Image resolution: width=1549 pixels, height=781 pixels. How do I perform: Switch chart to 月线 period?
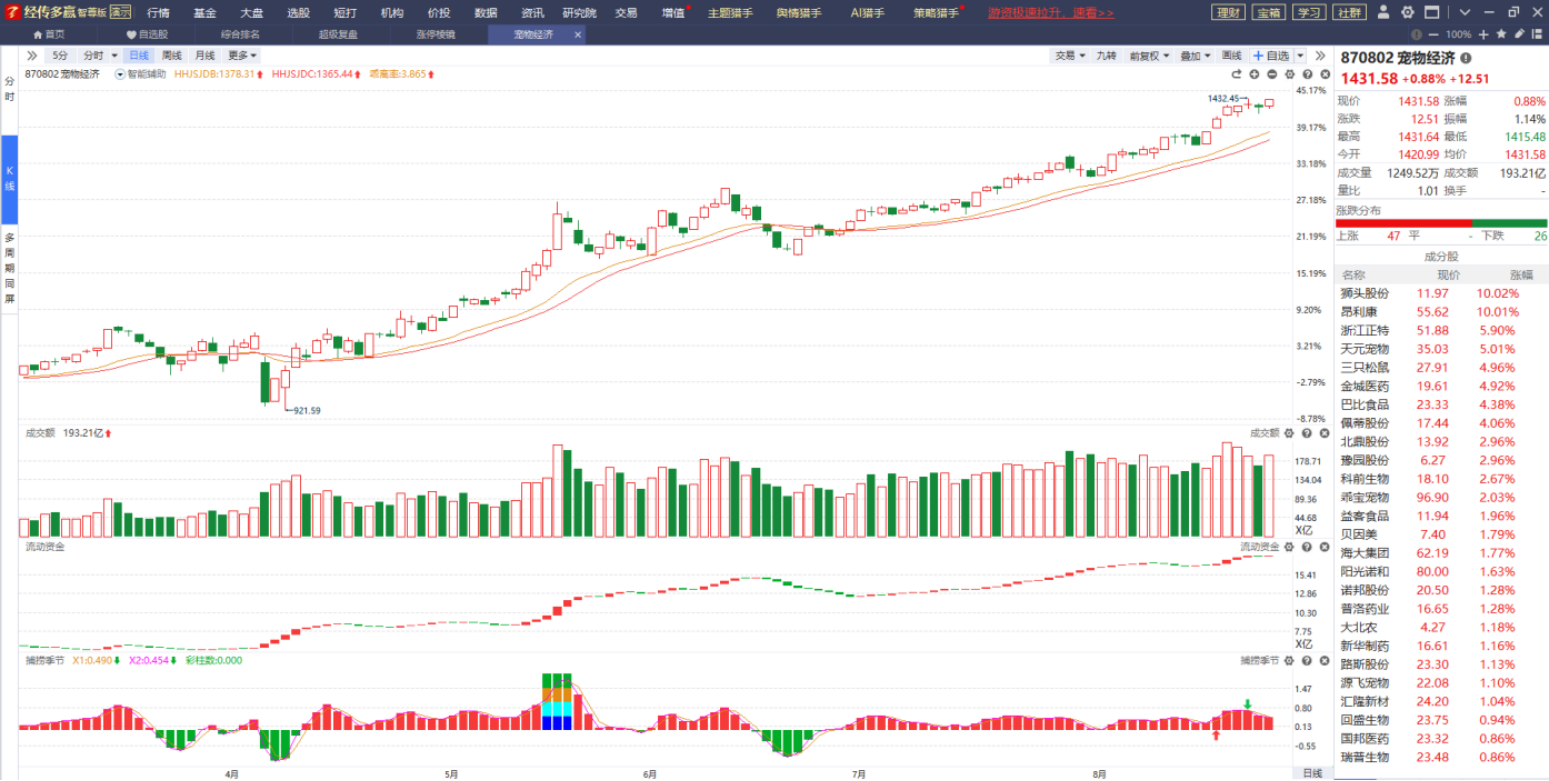[205, 55]
